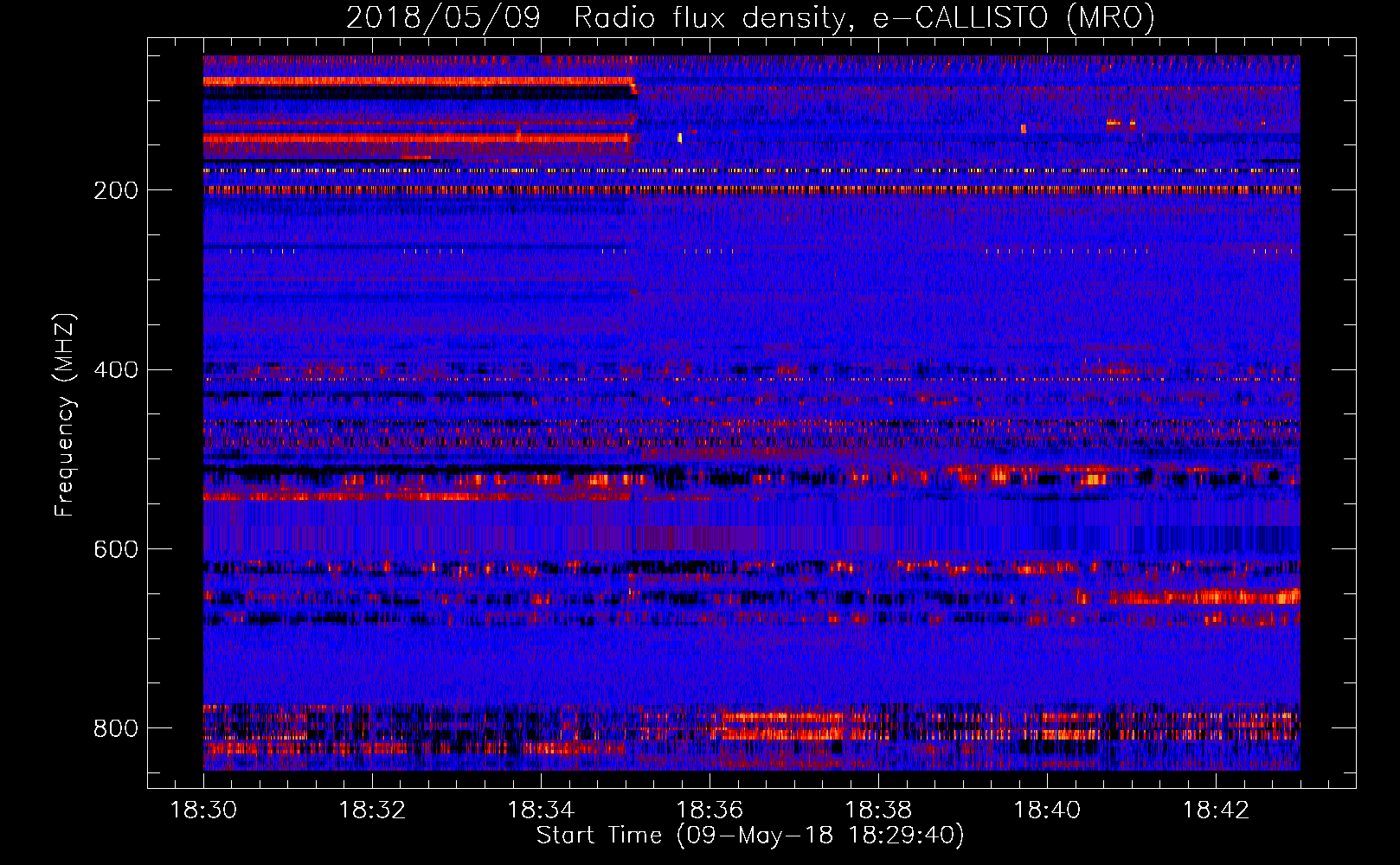Click the 18:30 time tick label
The image size is (1400, 865).
coord(203,811)
